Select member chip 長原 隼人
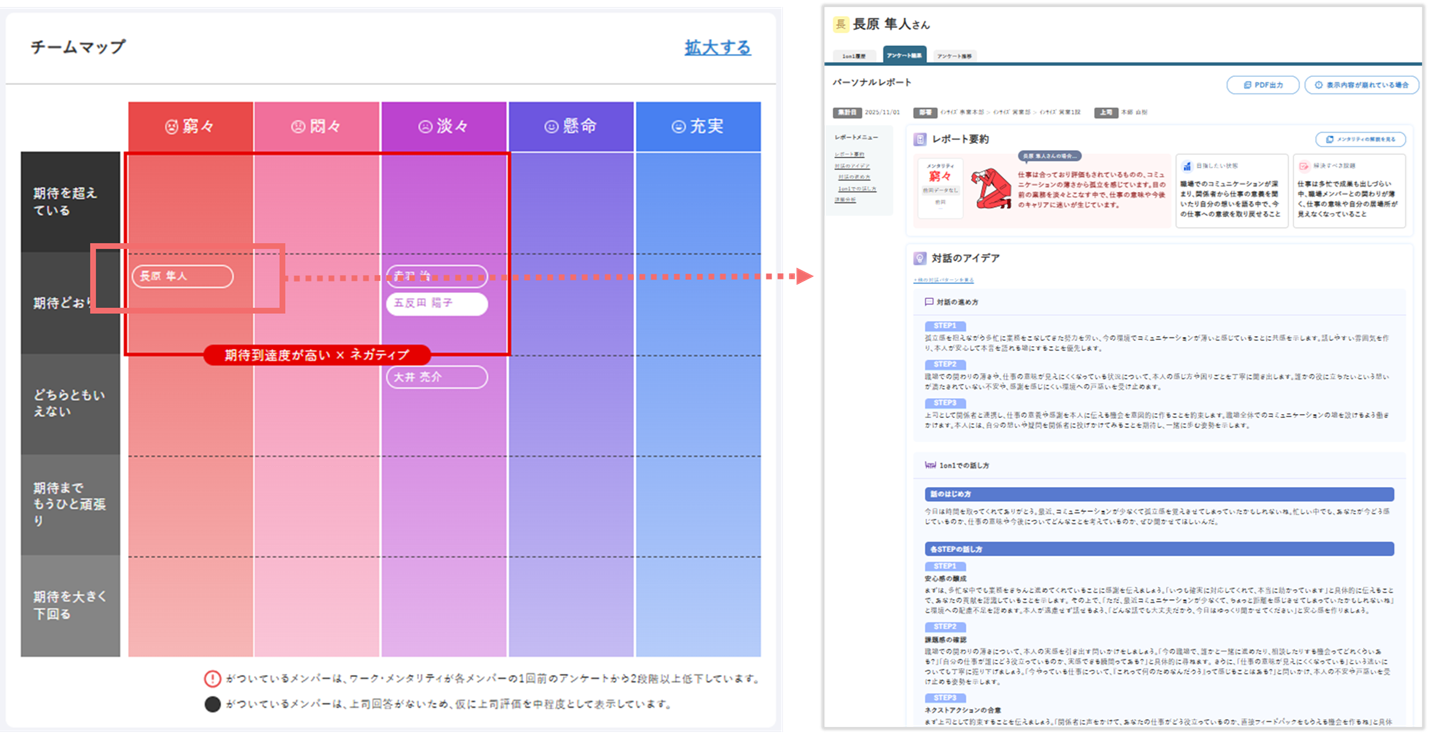Viewport: 1429px width, 734px height. pos(182,276)
